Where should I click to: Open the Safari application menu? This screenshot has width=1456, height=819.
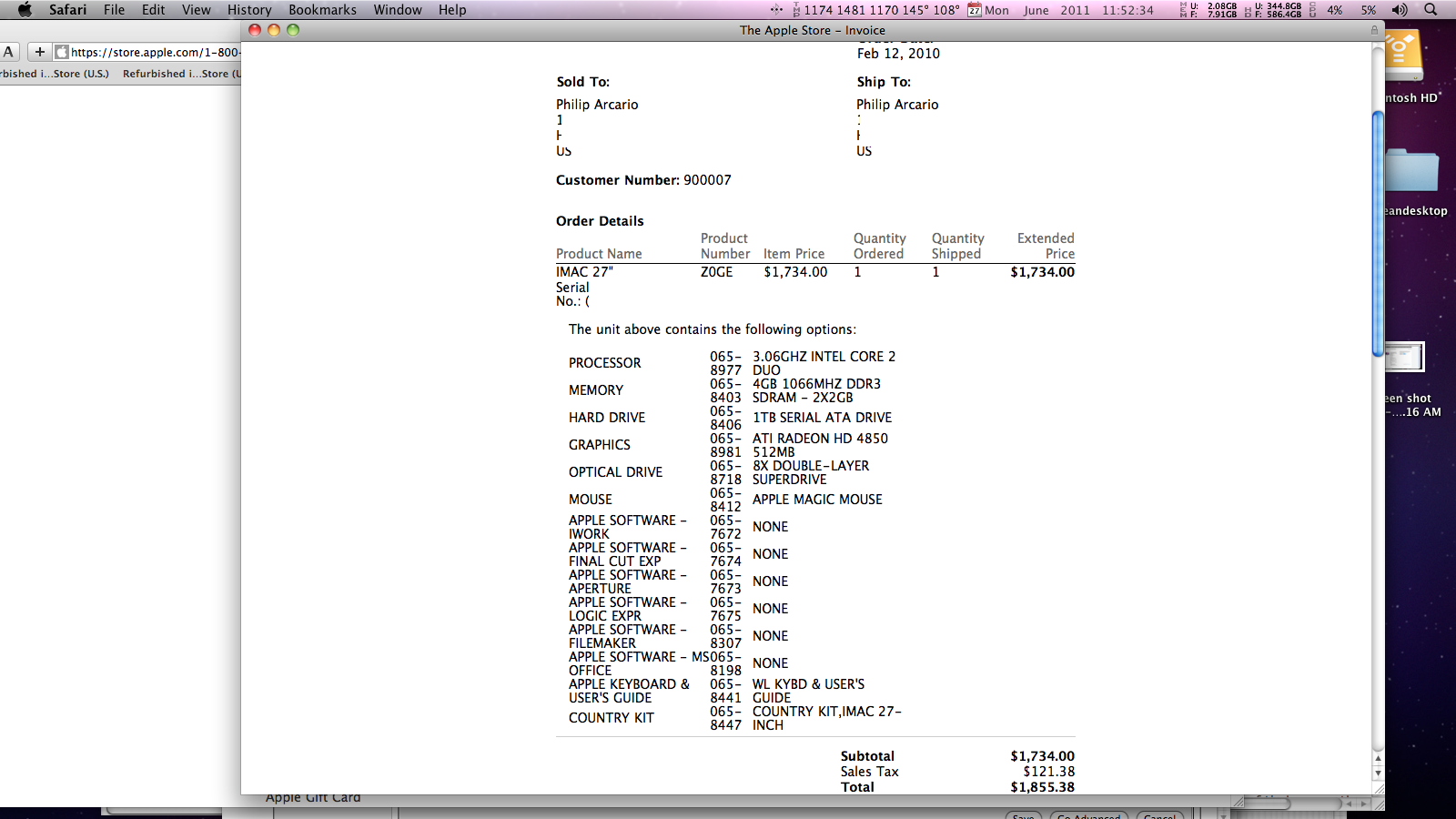67,10
